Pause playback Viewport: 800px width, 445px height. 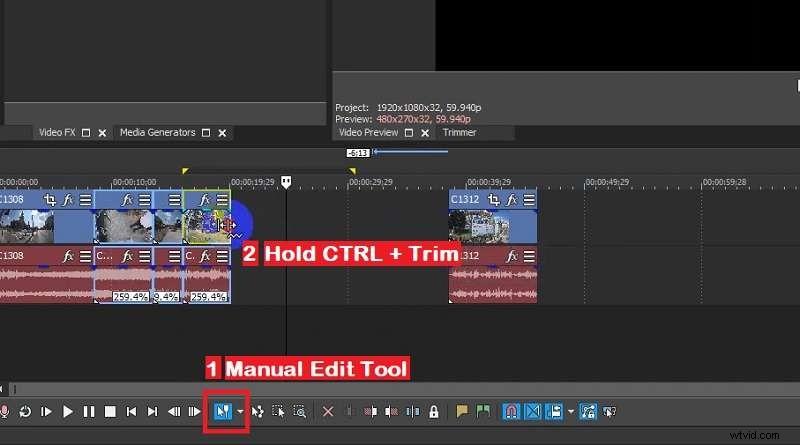tap(89, 411)
